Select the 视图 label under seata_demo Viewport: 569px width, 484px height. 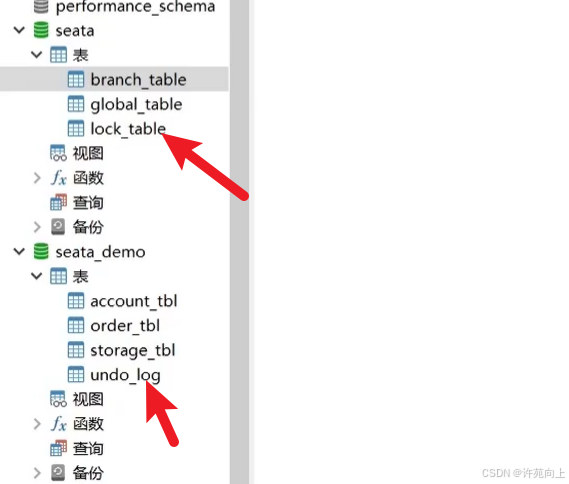tap(88, 399)
